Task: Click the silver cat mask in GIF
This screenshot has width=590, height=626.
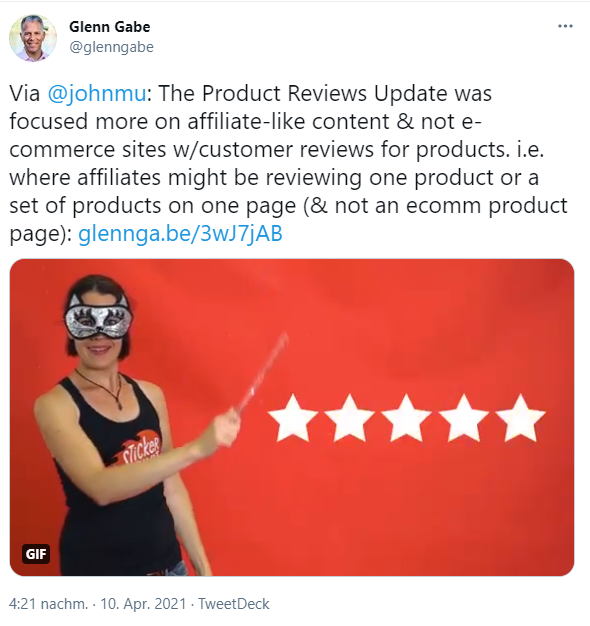Action: point(98,318)
